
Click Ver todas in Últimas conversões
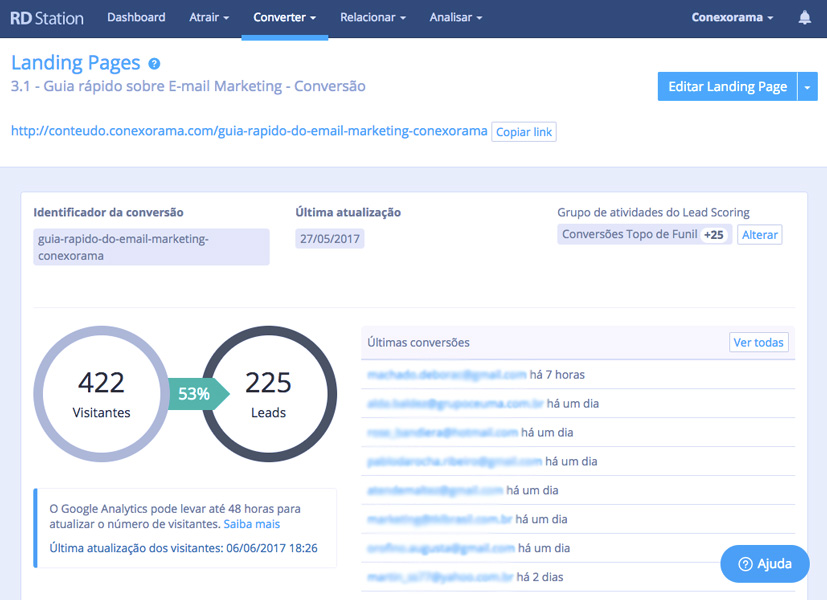(x=758, y=343)
